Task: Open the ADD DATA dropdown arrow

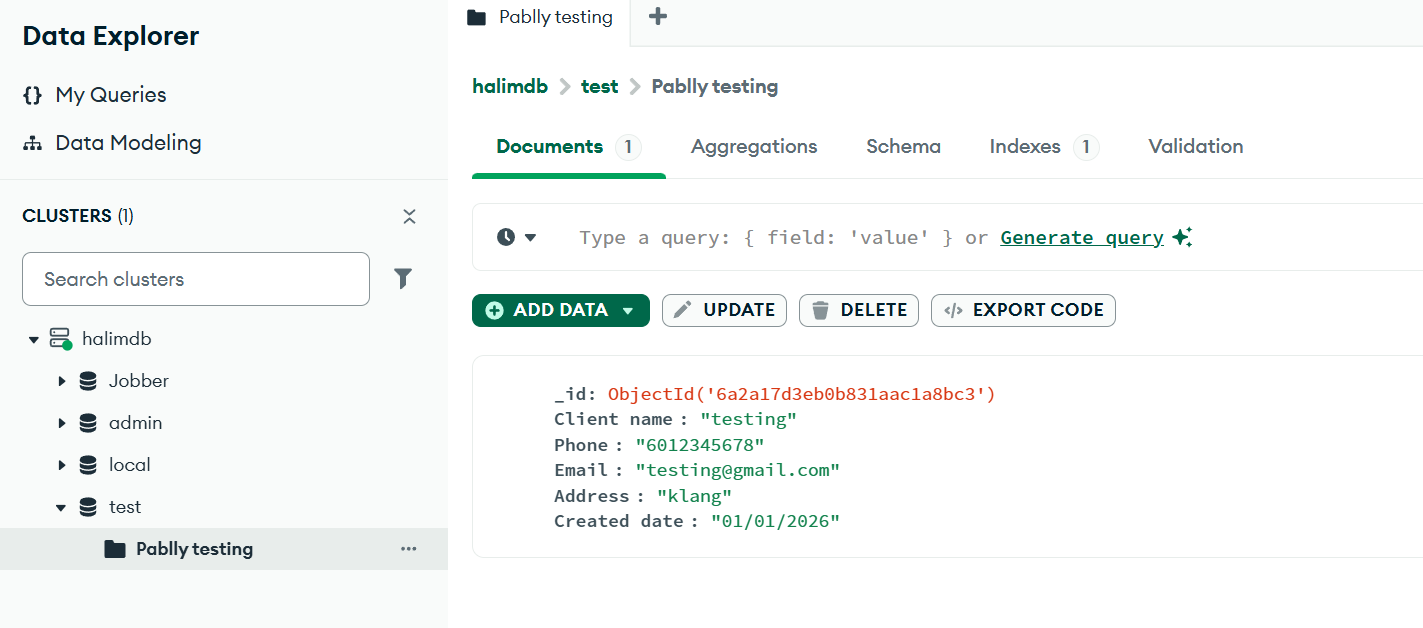Action: [628, 310]
